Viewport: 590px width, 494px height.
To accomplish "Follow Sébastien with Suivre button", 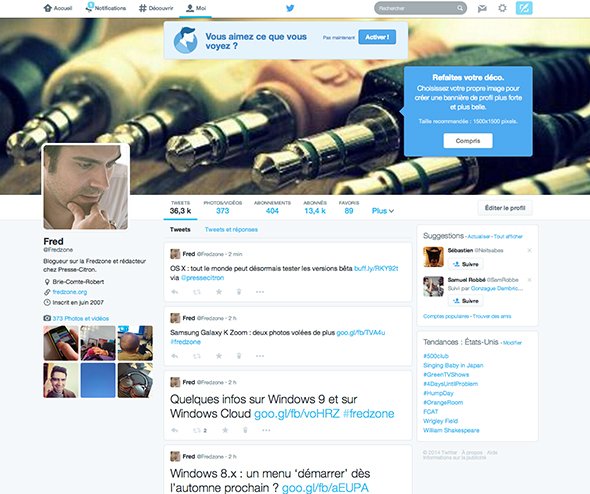I will pyautogui.click(x=465, y=264).
